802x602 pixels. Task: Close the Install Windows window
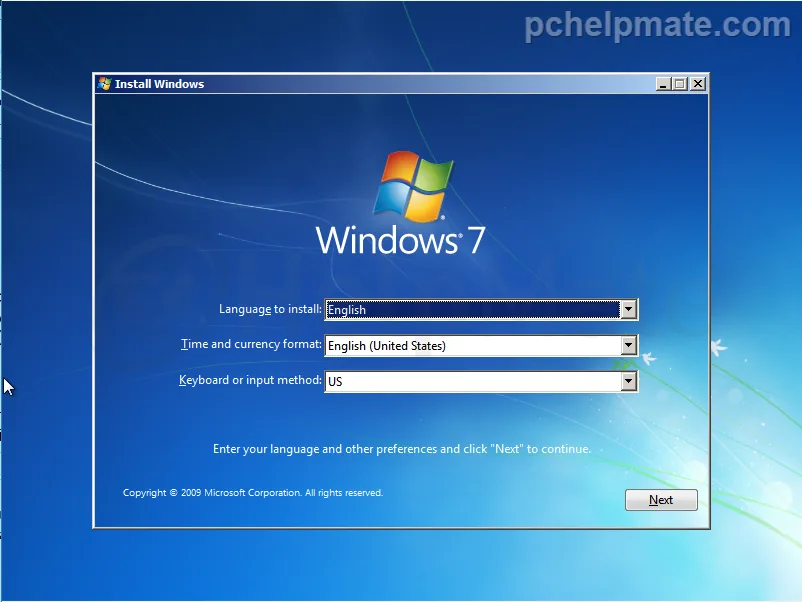[x=698, y=84]
